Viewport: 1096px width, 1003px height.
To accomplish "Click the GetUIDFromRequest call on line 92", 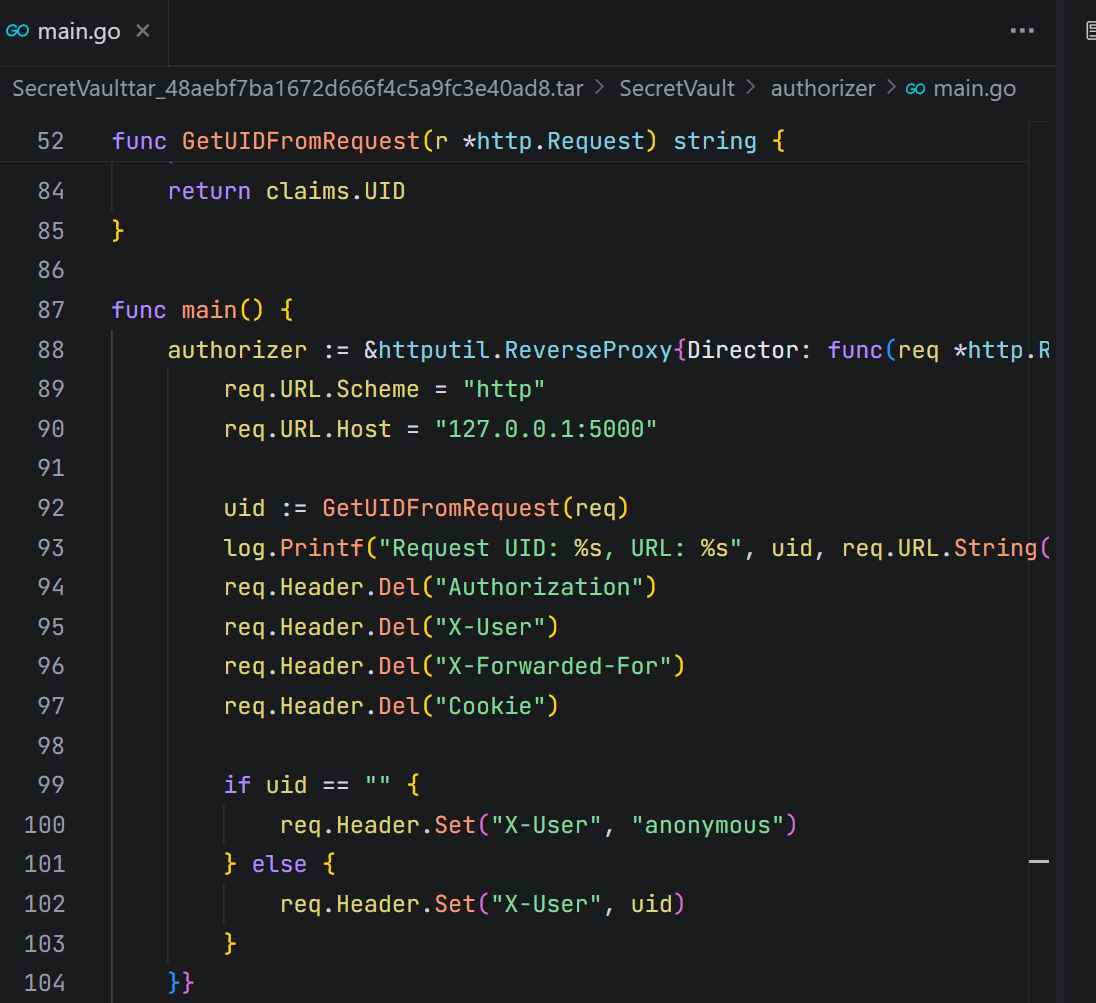I will coord(440,508).
